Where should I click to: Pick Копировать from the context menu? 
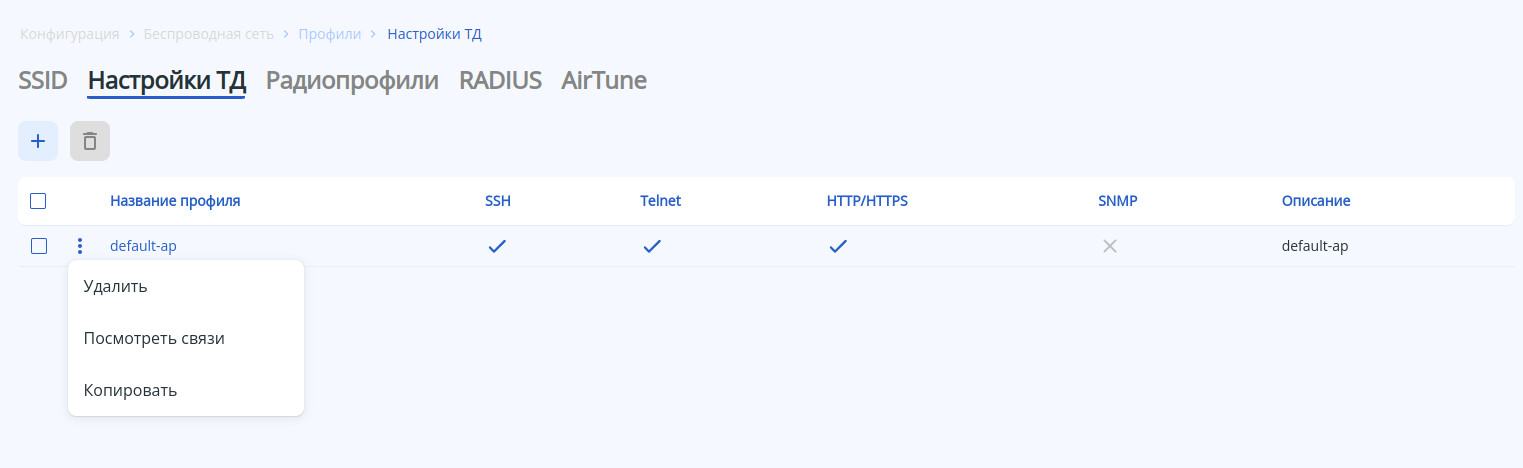(x=131, y=391)
